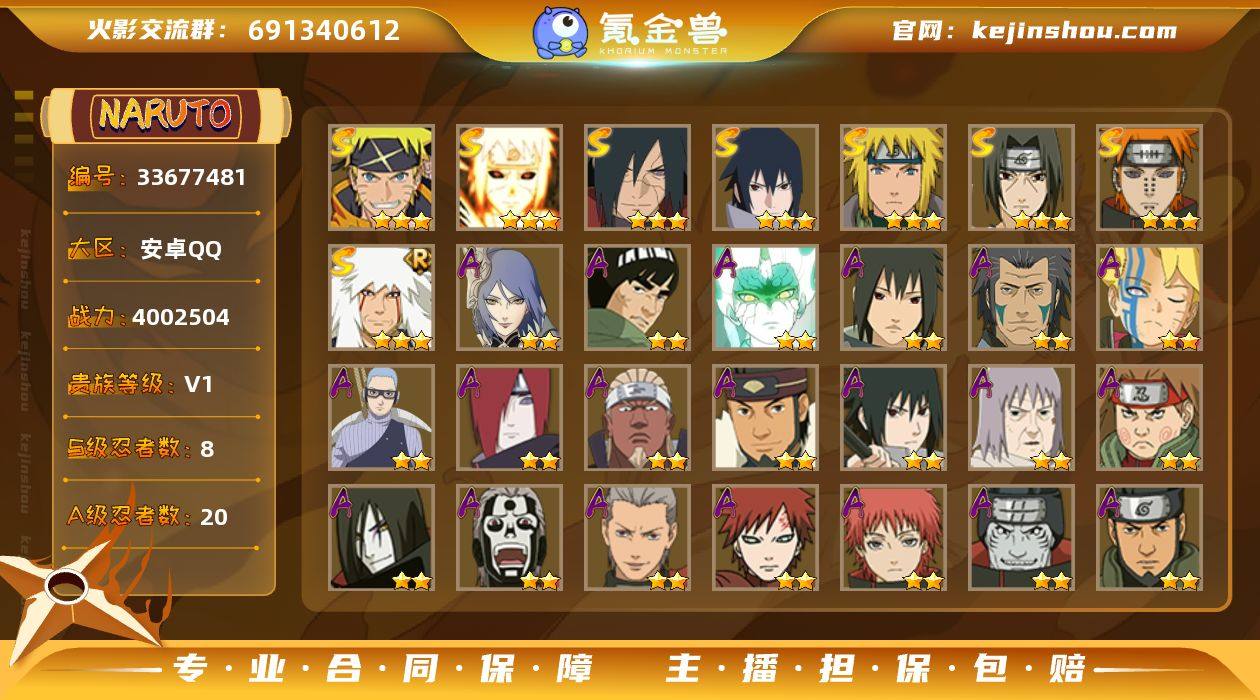
Task: Click the NARUTO scroll title banner
Action: pos(166,114)
